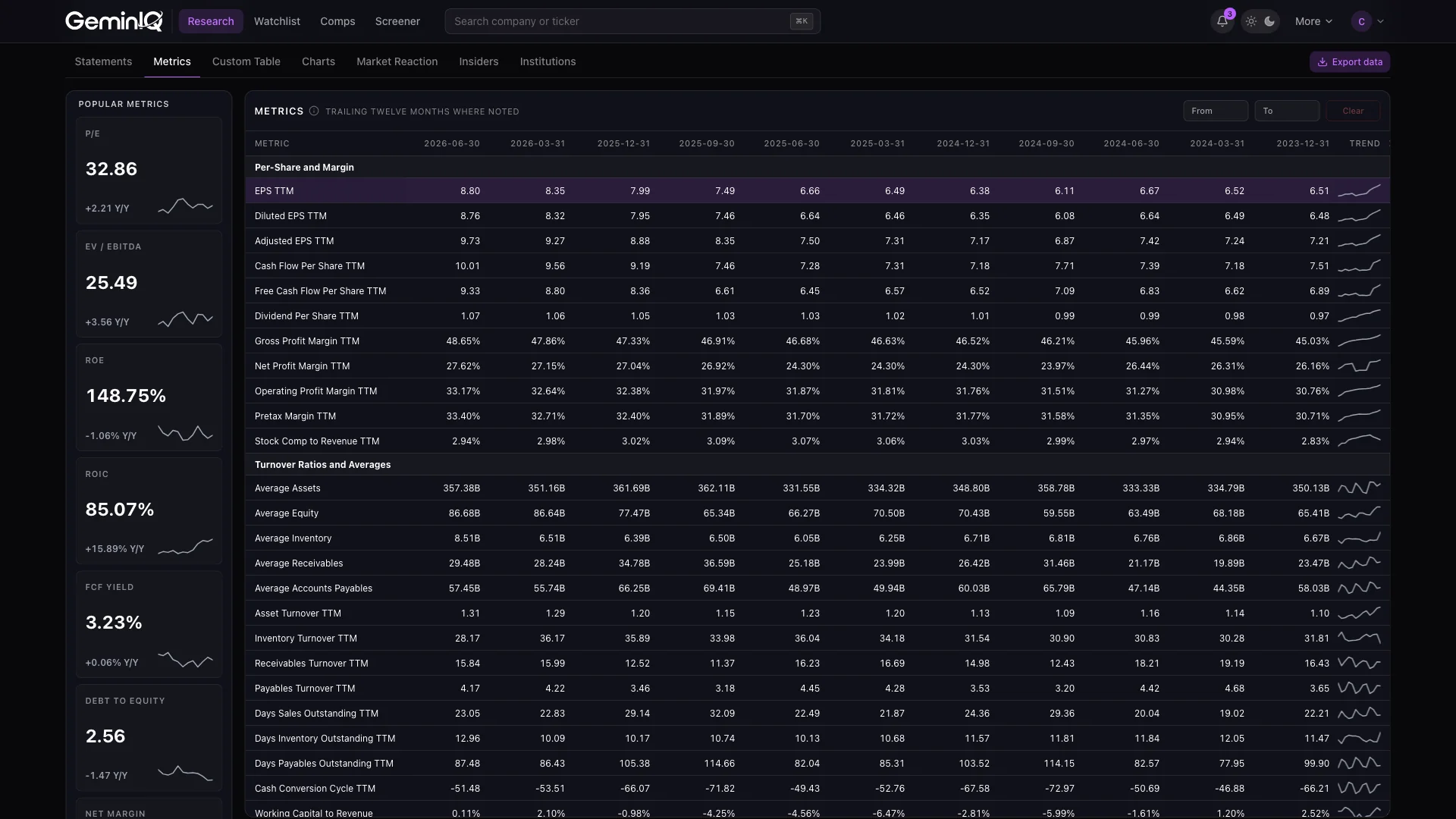Click the TREND column header
The width and height of the screenshot is (1456, 819).
tap(1364, 143)
